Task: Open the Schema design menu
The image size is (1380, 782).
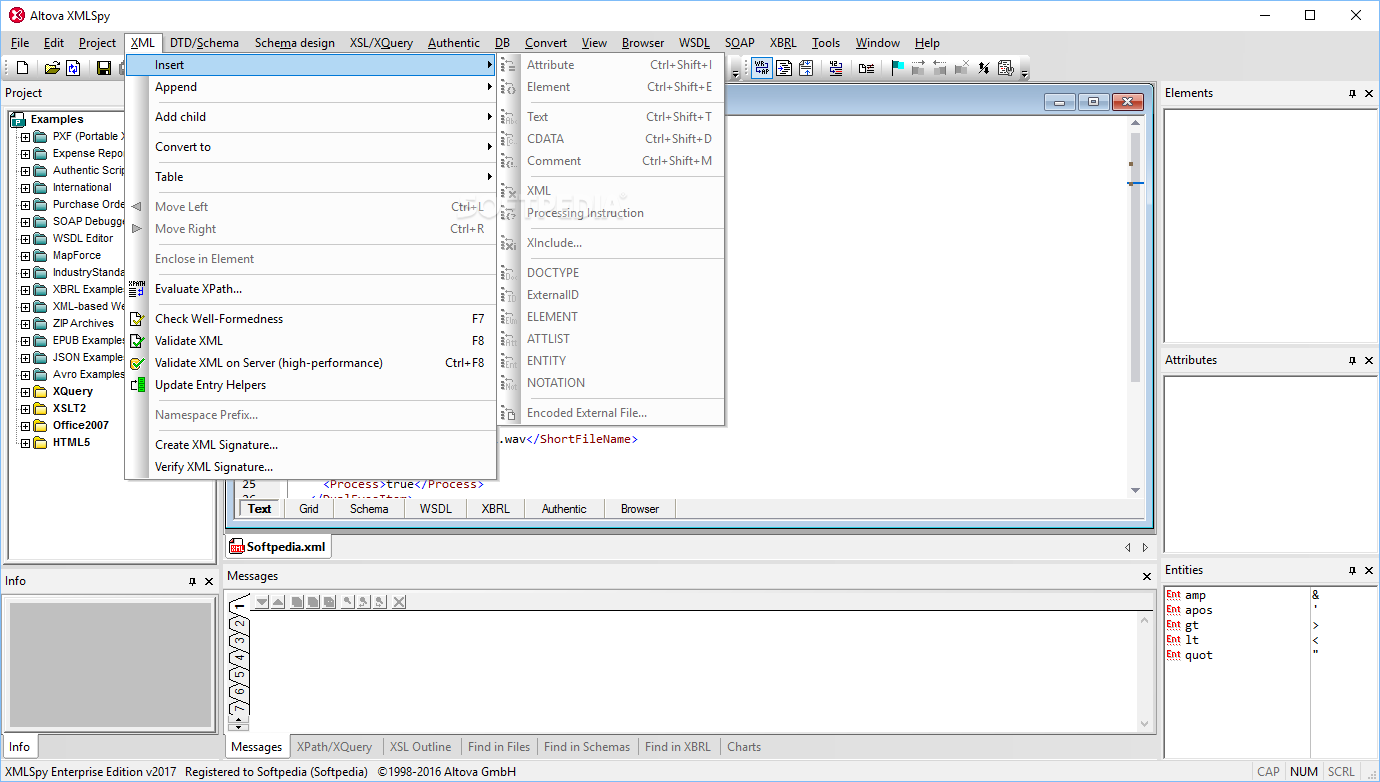Action: (295, 43)
